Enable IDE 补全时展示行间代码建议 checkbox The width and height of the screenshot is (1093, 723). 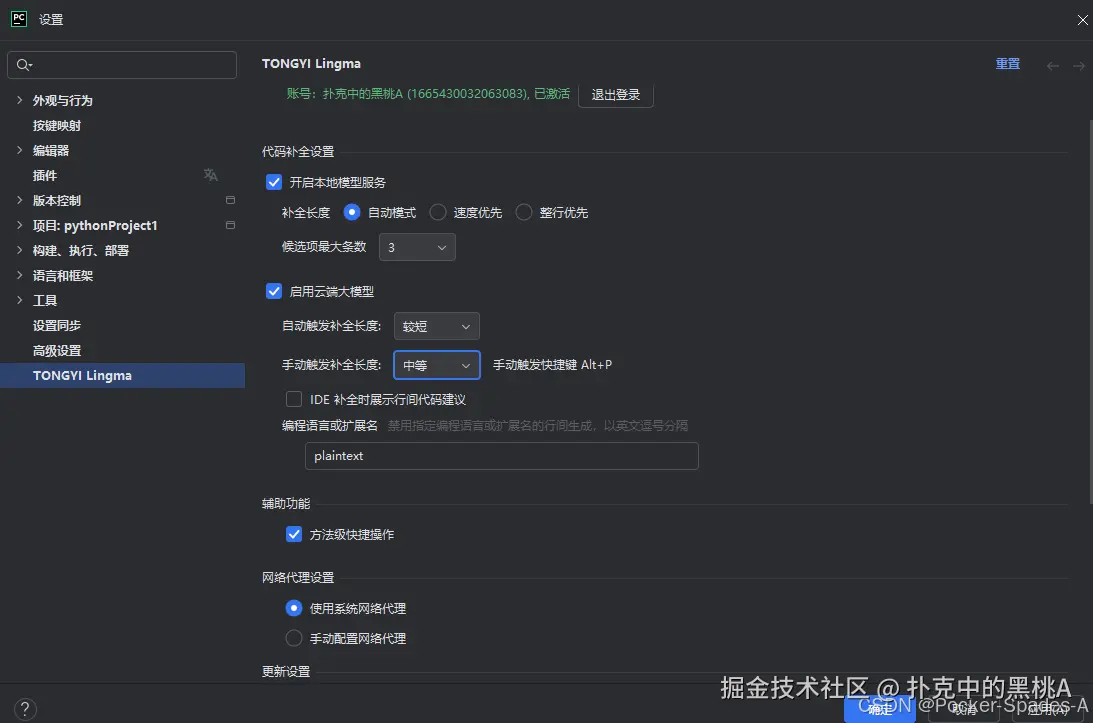tap(294, 399)
